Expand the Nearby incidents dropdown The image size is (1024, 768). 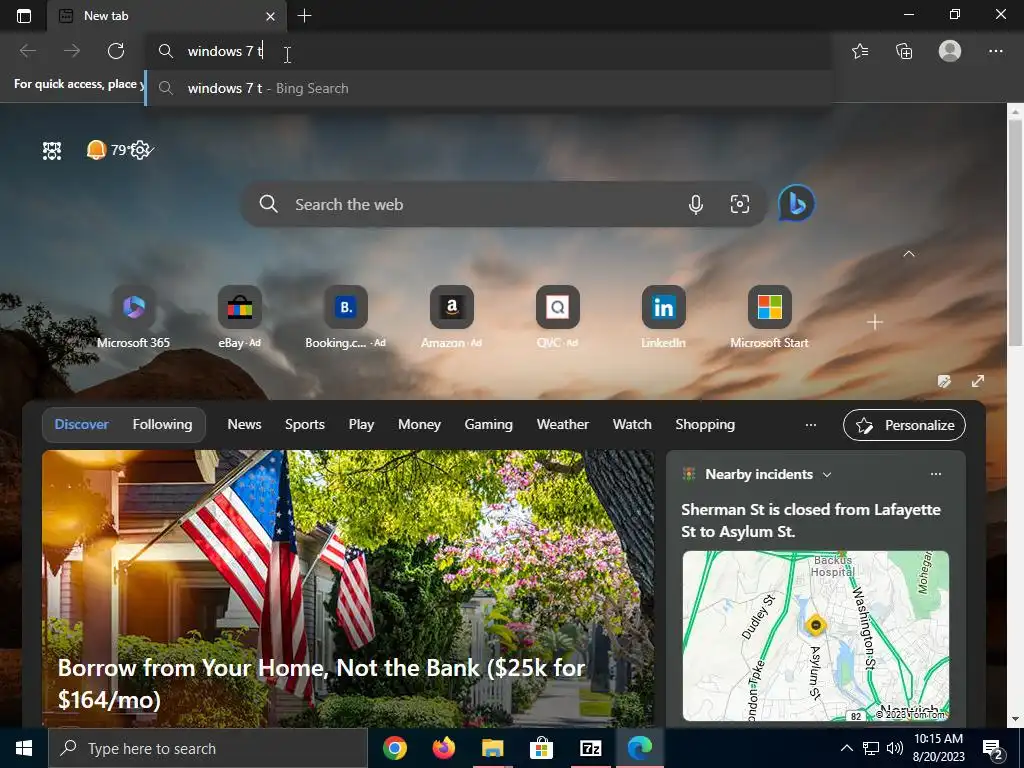click(827, 475)
